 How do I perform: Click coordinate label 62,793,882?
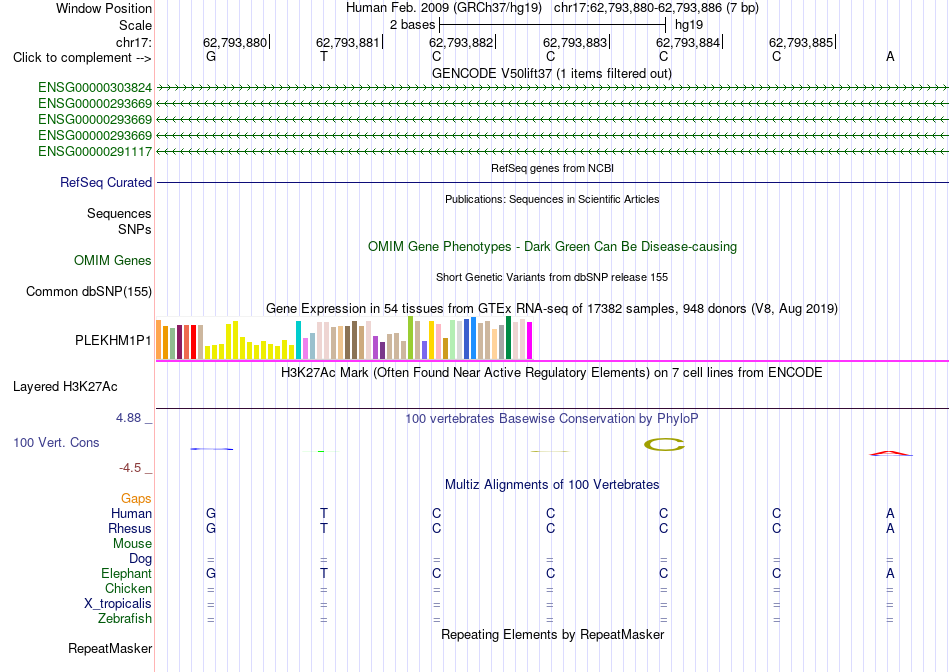tap(461, 42)
